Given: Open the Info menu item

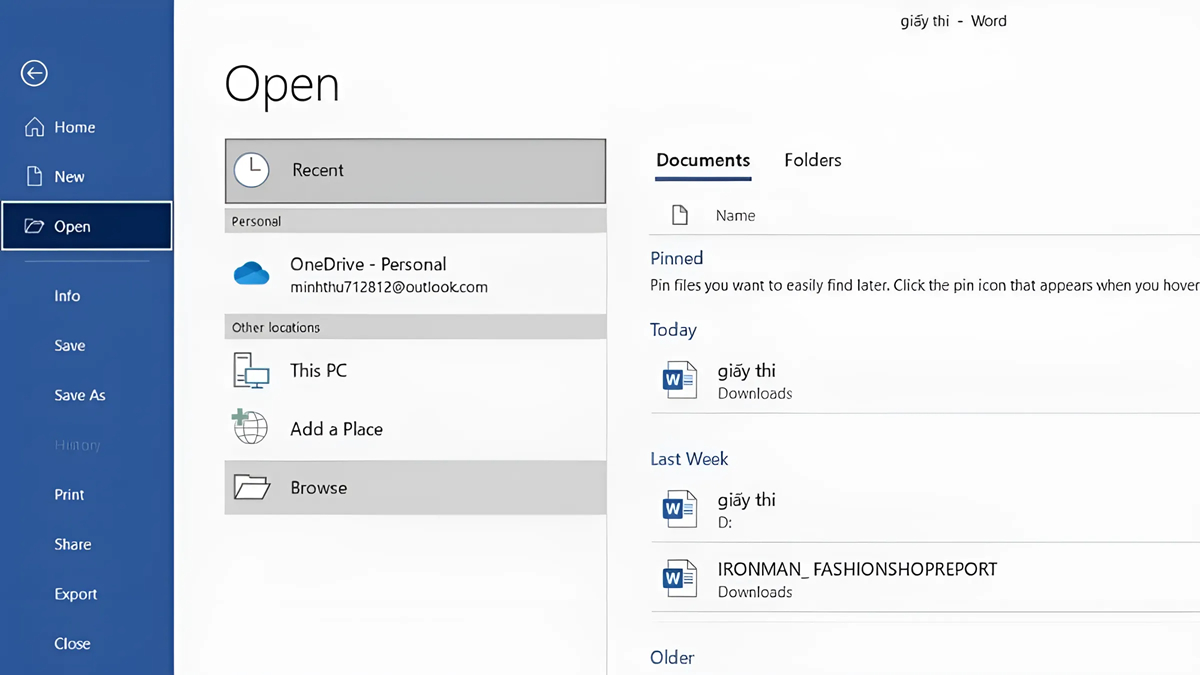Looking at the screenshot, I should [x=67, y=296].
